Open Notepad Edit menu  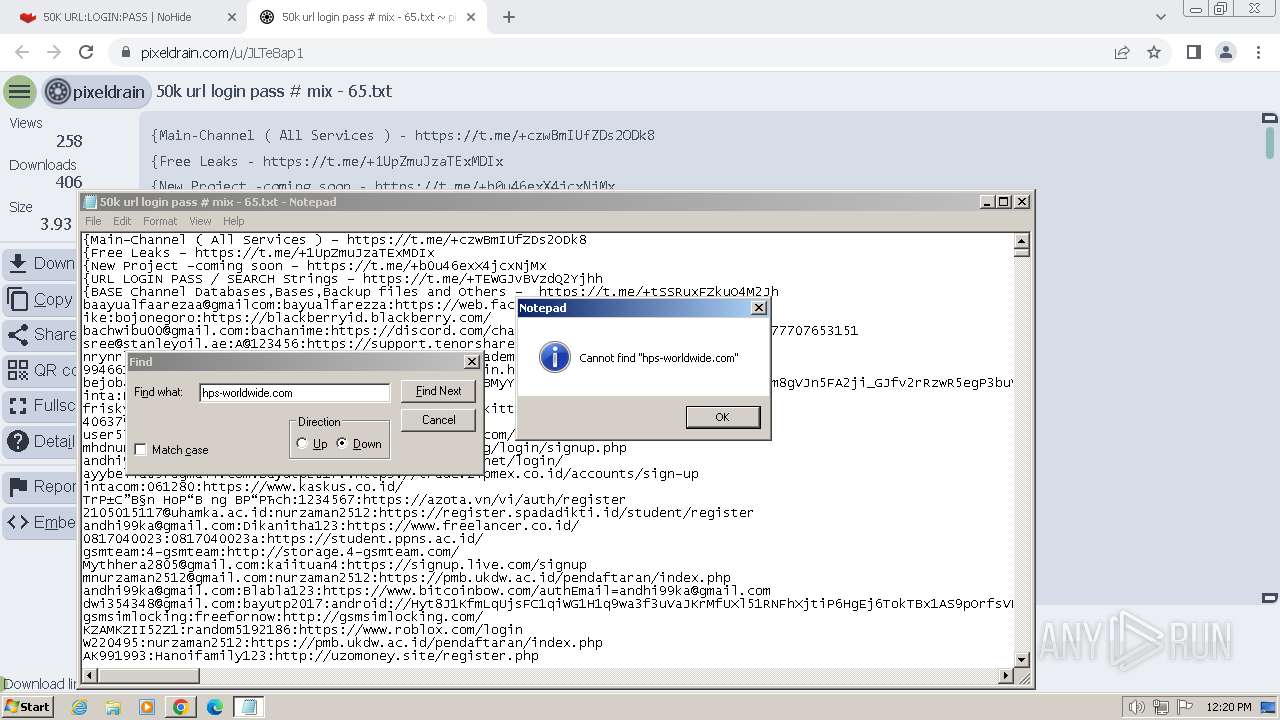[x=122, y=221]
